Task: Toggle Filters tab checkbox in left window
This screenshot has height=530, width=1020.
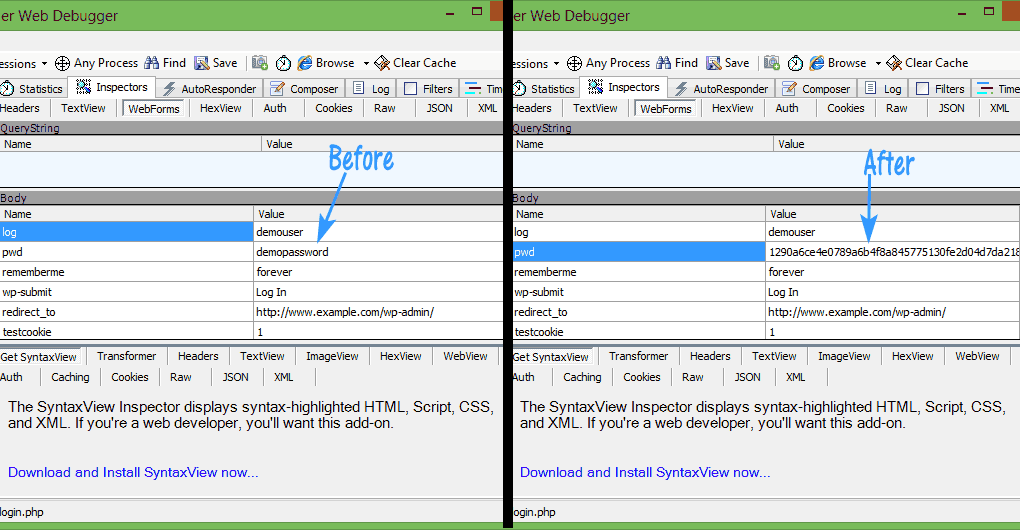Action: [x=410, y=88]
